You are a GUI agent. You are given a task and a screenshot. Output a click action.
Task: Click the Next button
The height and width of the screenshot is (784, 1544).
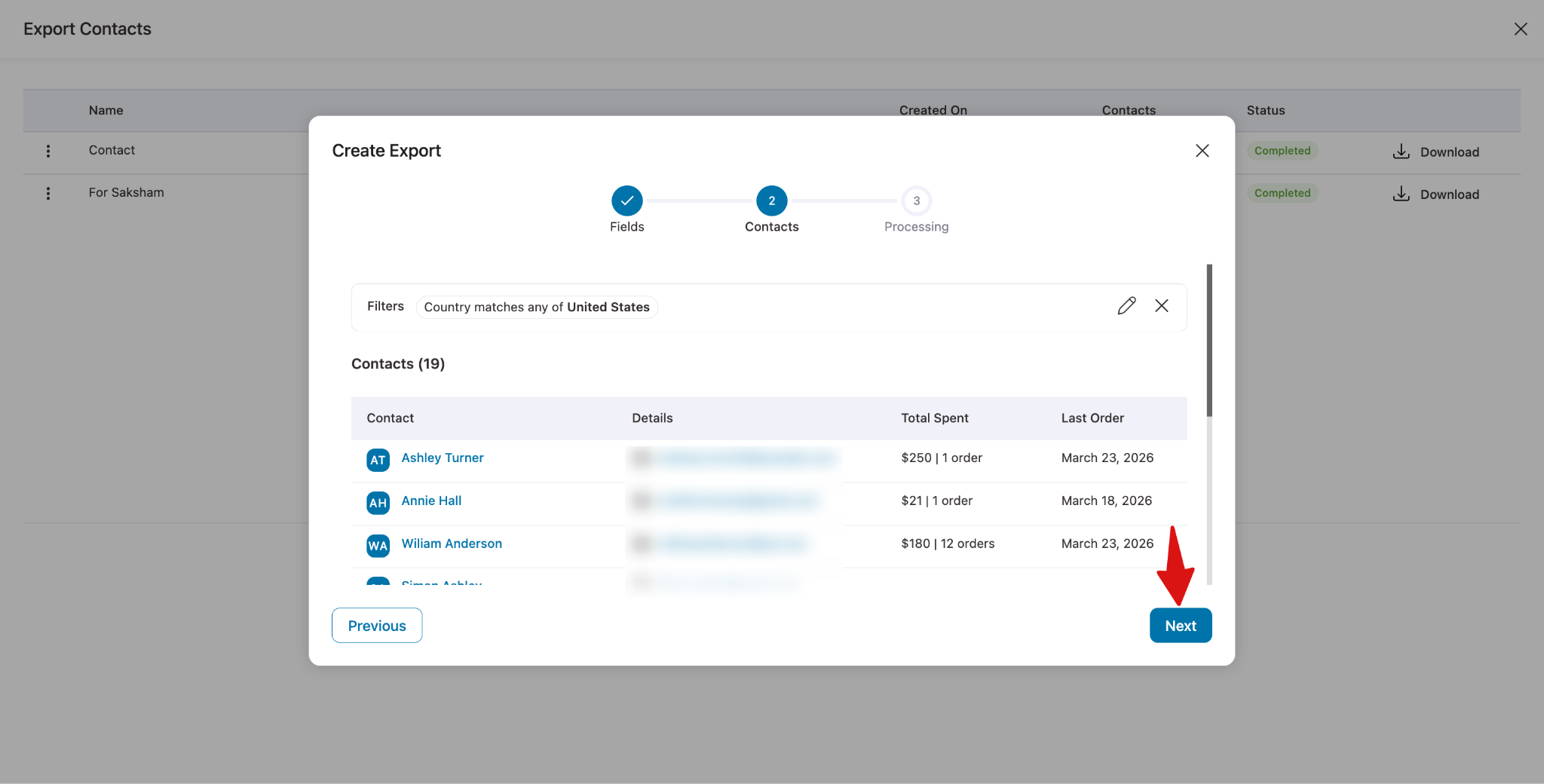1180,625
